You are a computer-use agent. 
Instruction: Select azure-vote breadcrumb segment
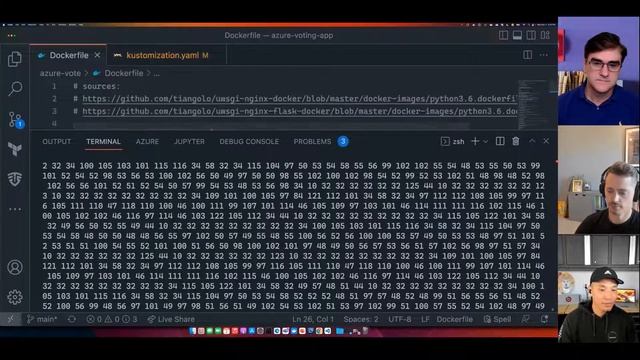60,73
